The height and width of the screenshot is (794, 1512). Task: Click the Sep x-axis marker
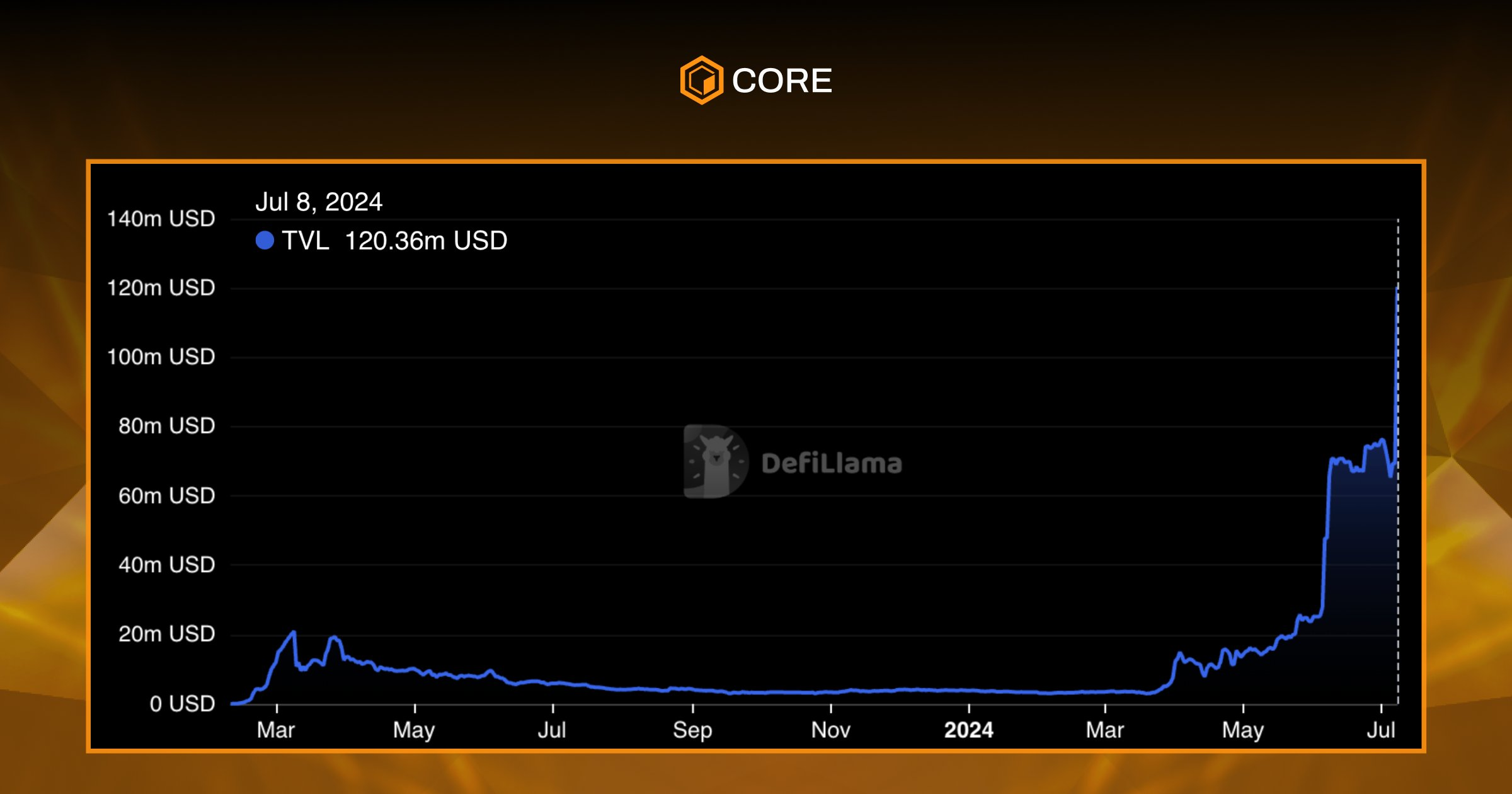point(692,730)
